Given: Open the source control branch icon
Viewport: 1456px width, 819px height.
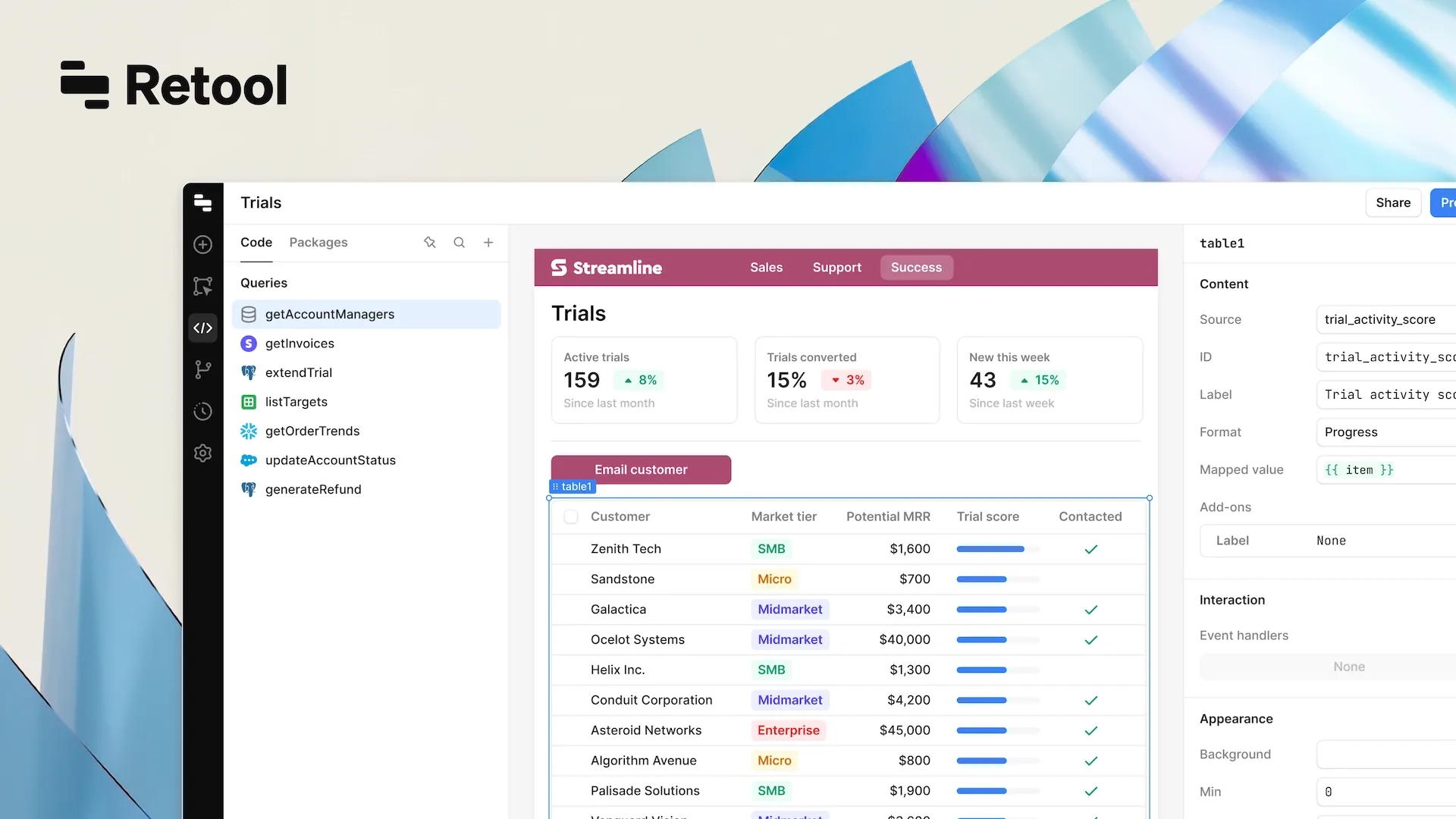Looking at the screenshot, I should (202, 369).
